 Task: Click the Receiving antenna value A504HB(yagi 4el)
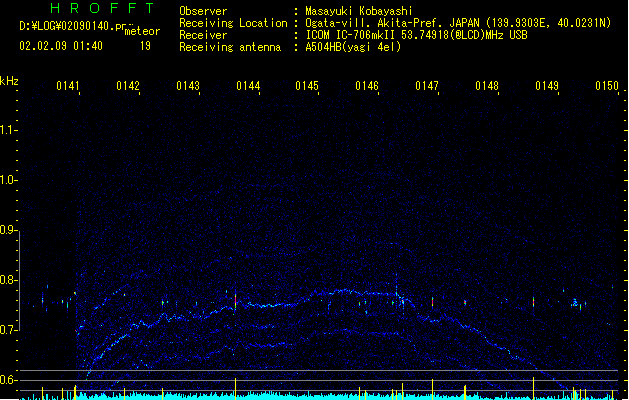point(353,47)
